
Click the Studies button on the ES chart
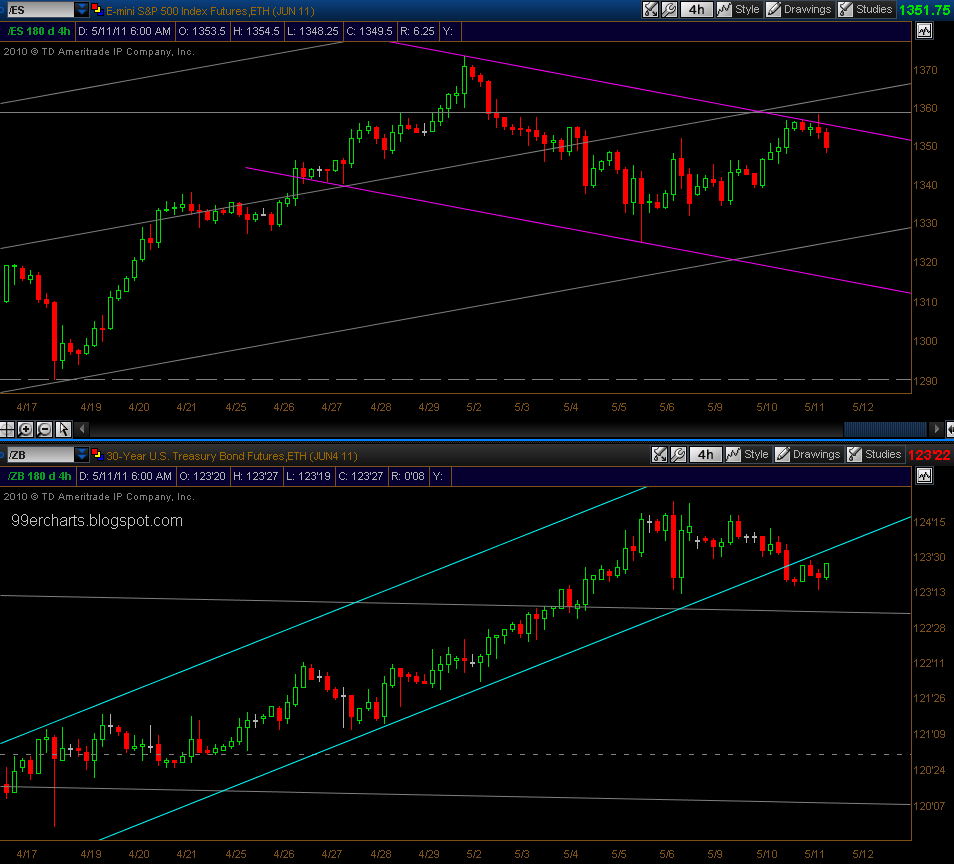pos(865,9)
